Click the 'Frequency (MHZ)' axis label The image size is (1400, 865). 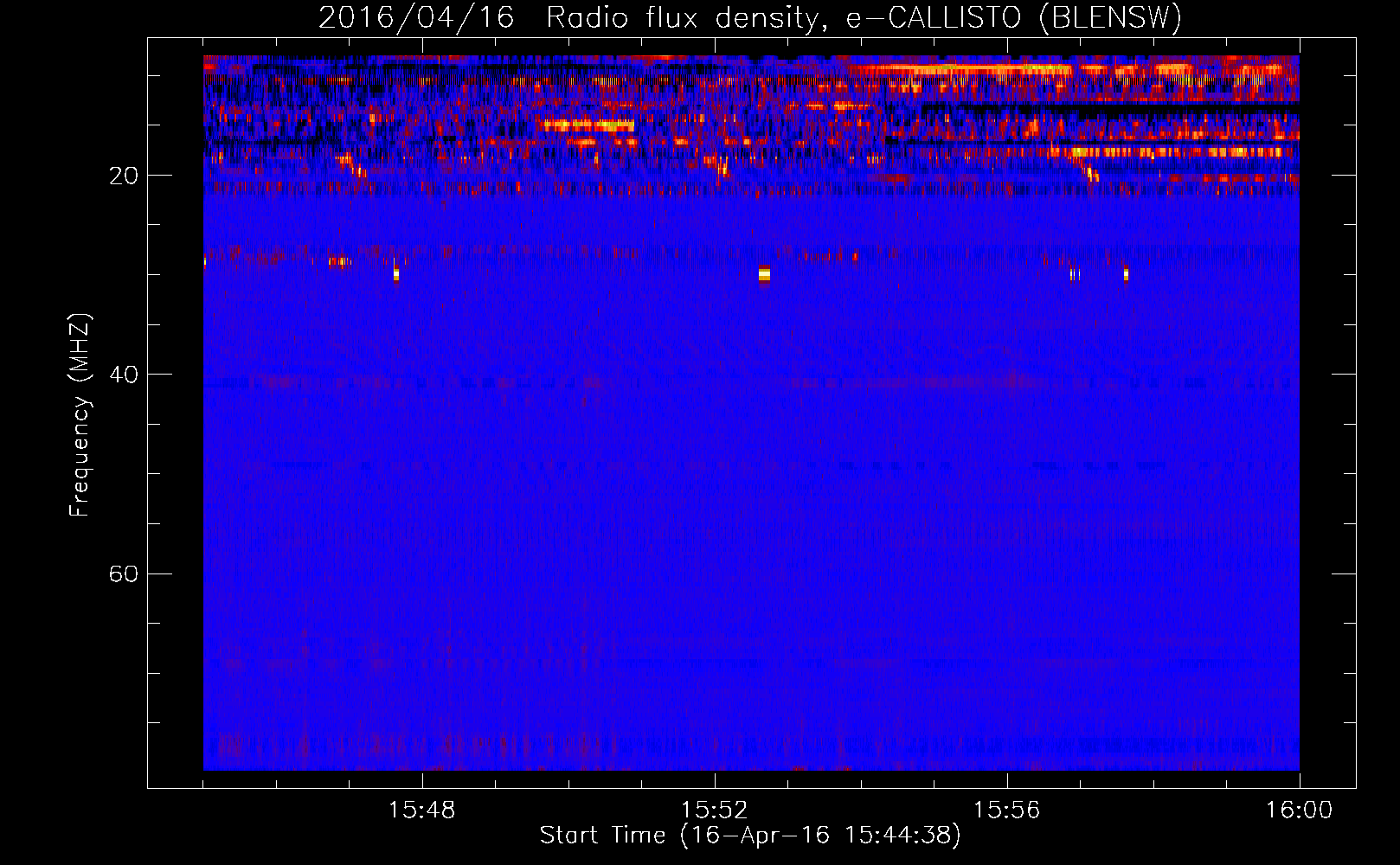(80, 415)
